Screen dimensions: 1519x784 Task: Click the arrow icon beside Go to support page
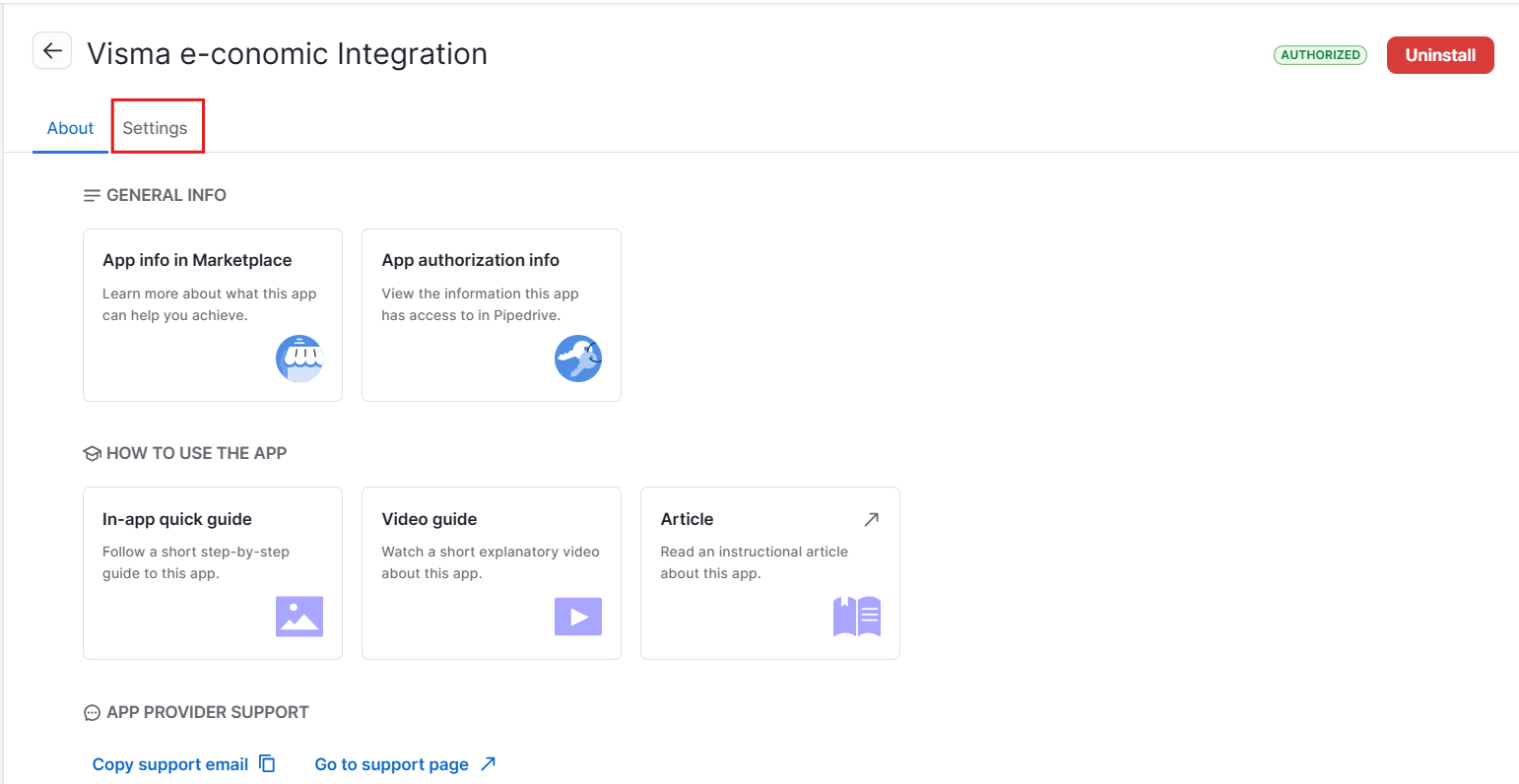[x=488, y=764]
